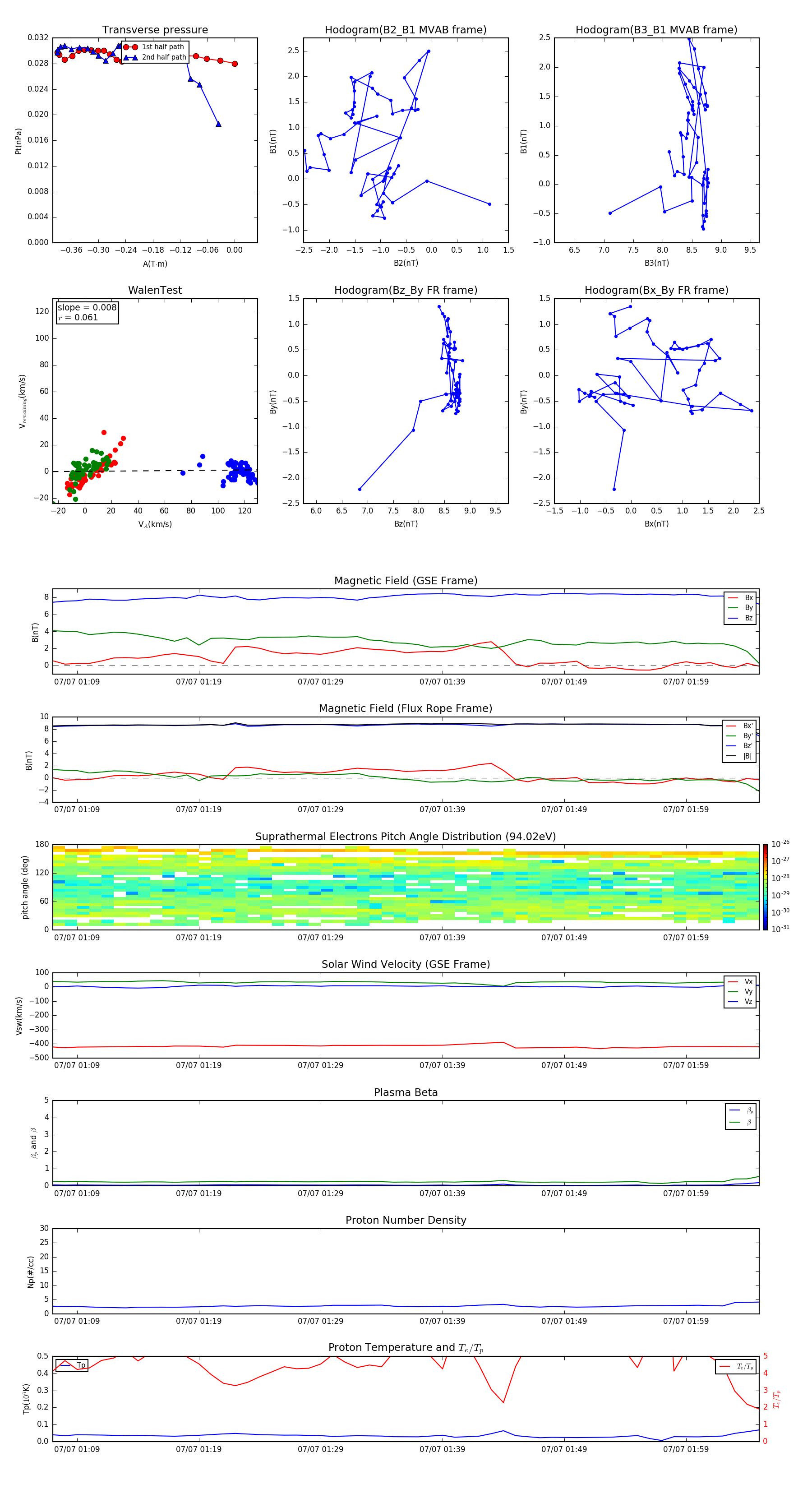
Task: Click the Vx legend entry in velocity plot
Action: tap(741, 981)
